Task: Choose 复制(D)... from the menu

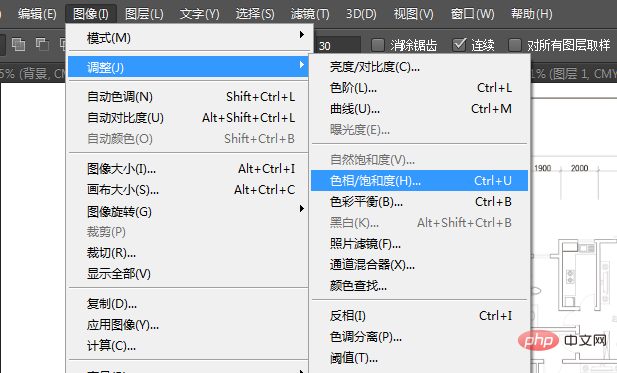Action: point(188,303)
